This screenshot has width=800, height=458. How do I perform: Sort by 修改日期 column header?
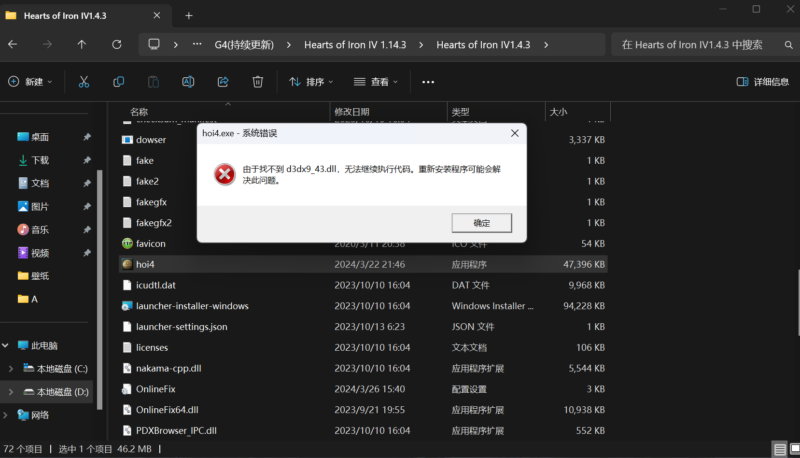click(352, 112)
